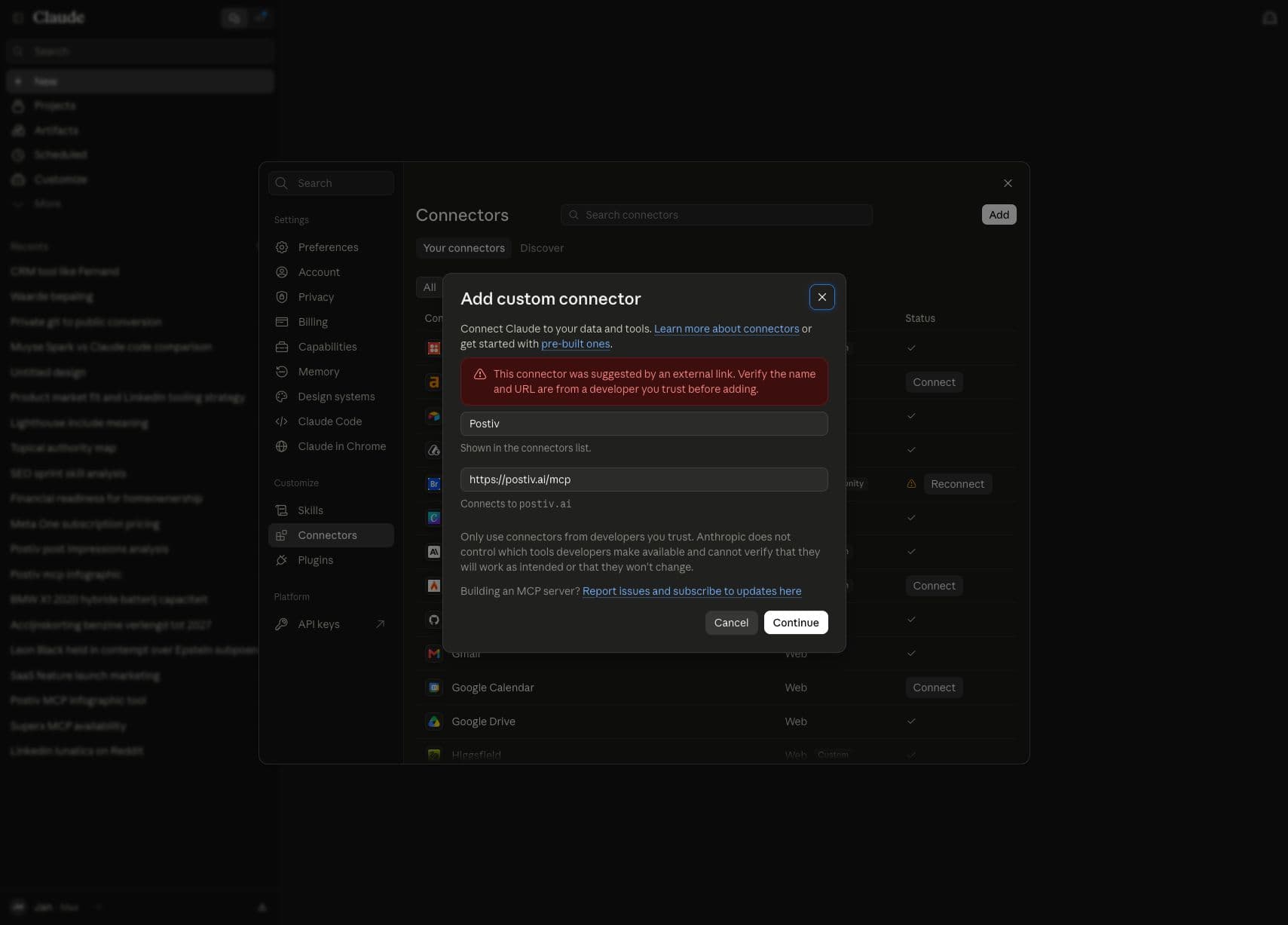Click the Google Drive connector row
This screenshot has height=925, width=1288.
coord(716,721)
